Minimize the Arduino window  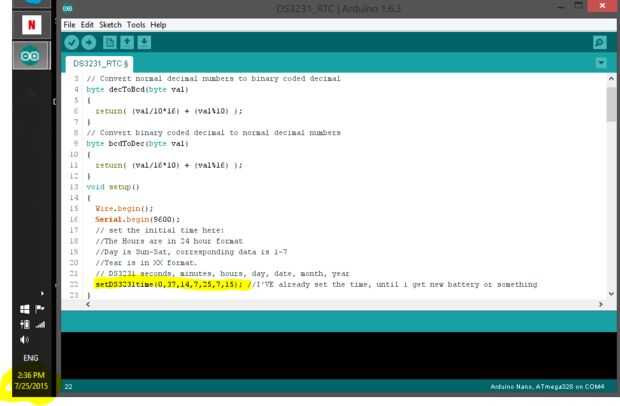pos(561,7)
